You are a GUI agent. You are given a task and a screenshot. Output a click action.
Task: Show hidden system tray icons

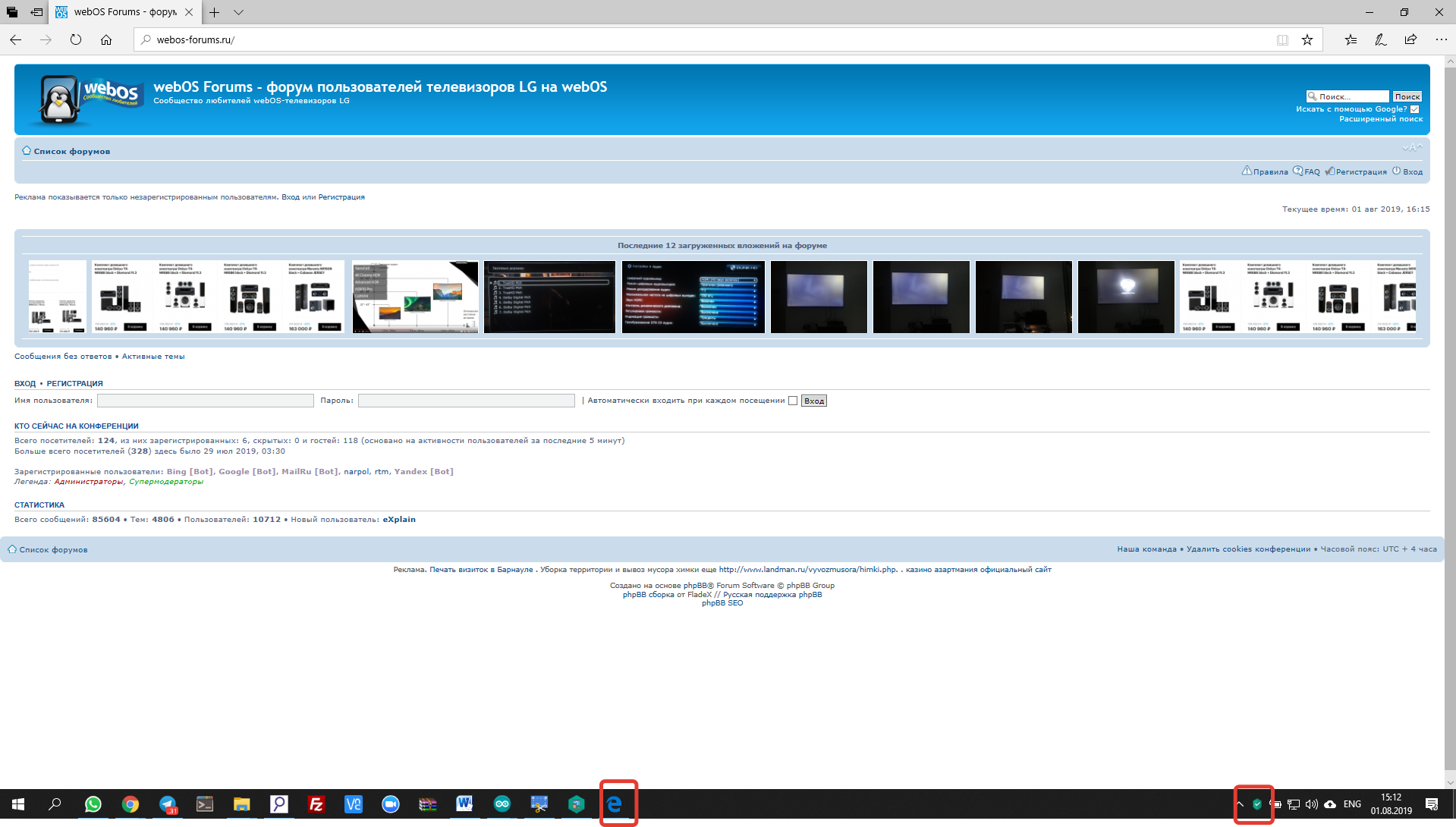pos(1240,804)
